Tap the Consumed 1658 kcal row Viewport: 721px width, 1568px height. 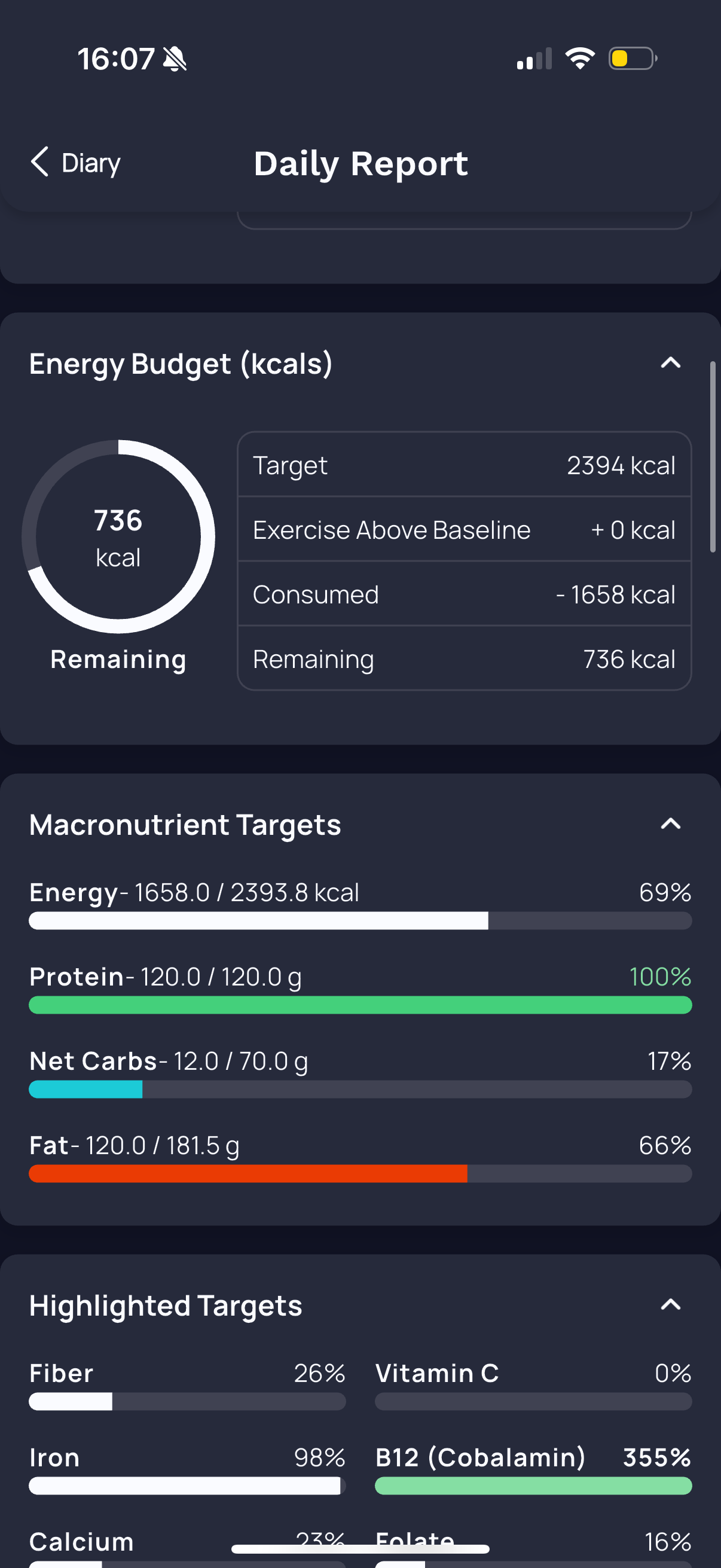[x=465, y=594]
